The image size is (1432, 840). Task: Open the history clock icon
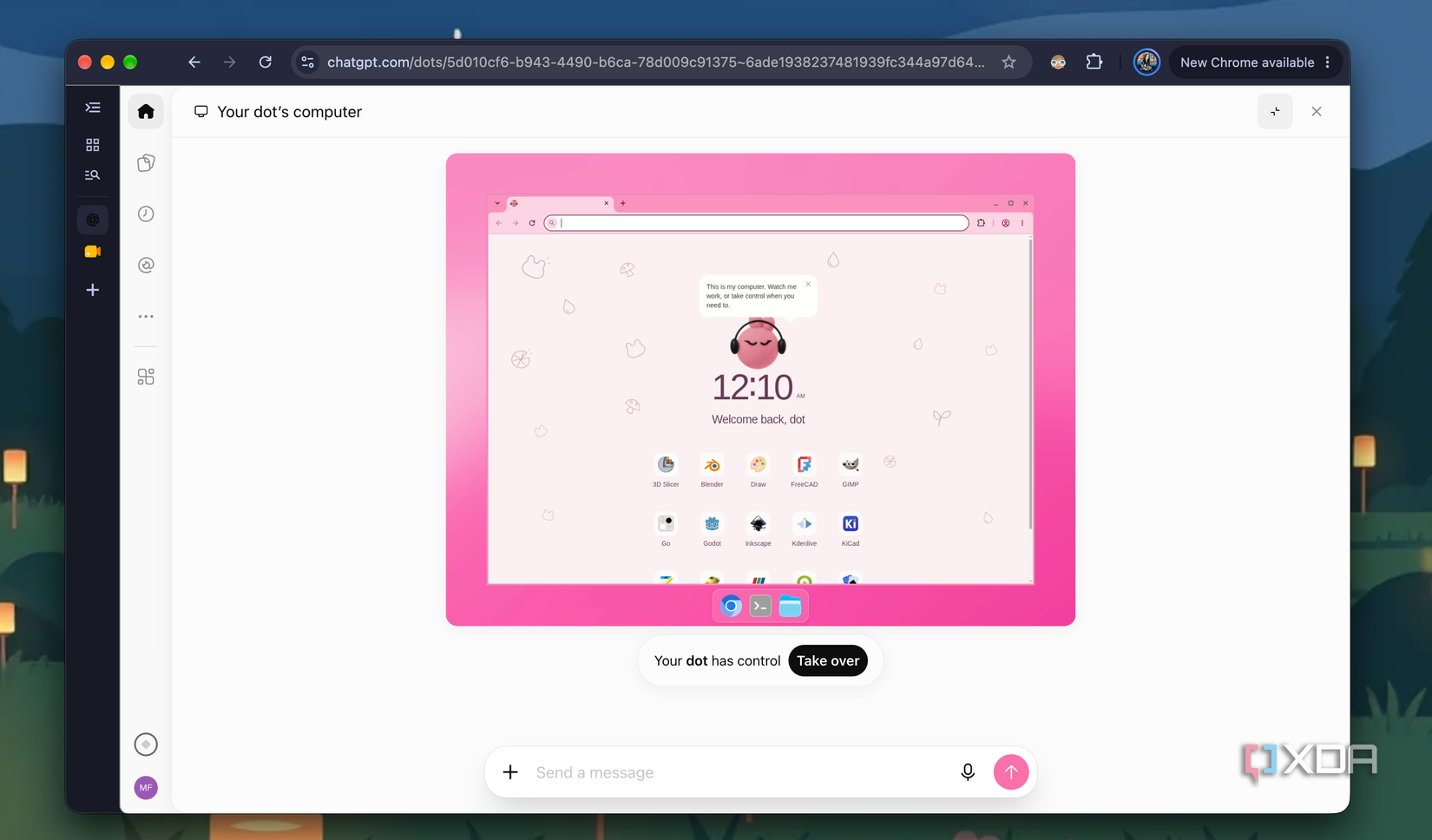[146, 213]
